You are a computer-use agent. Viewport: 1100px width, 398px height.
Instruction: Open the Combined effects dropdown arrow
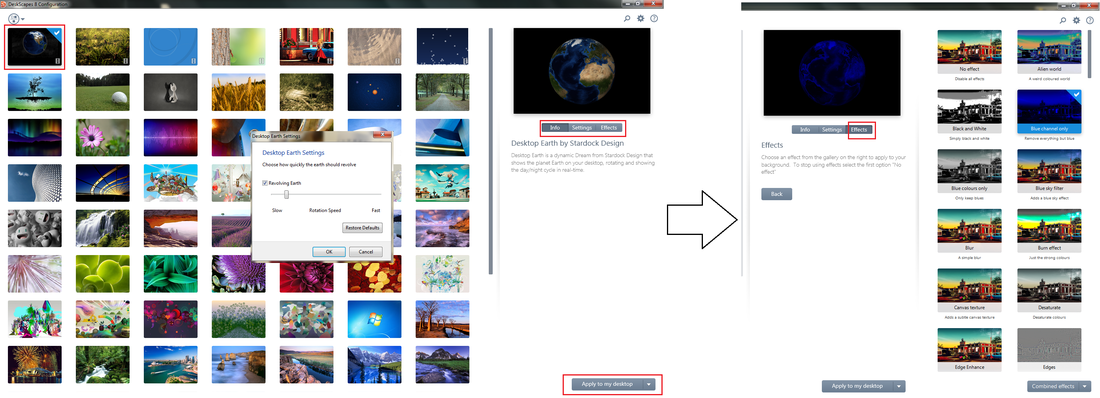1085,386
